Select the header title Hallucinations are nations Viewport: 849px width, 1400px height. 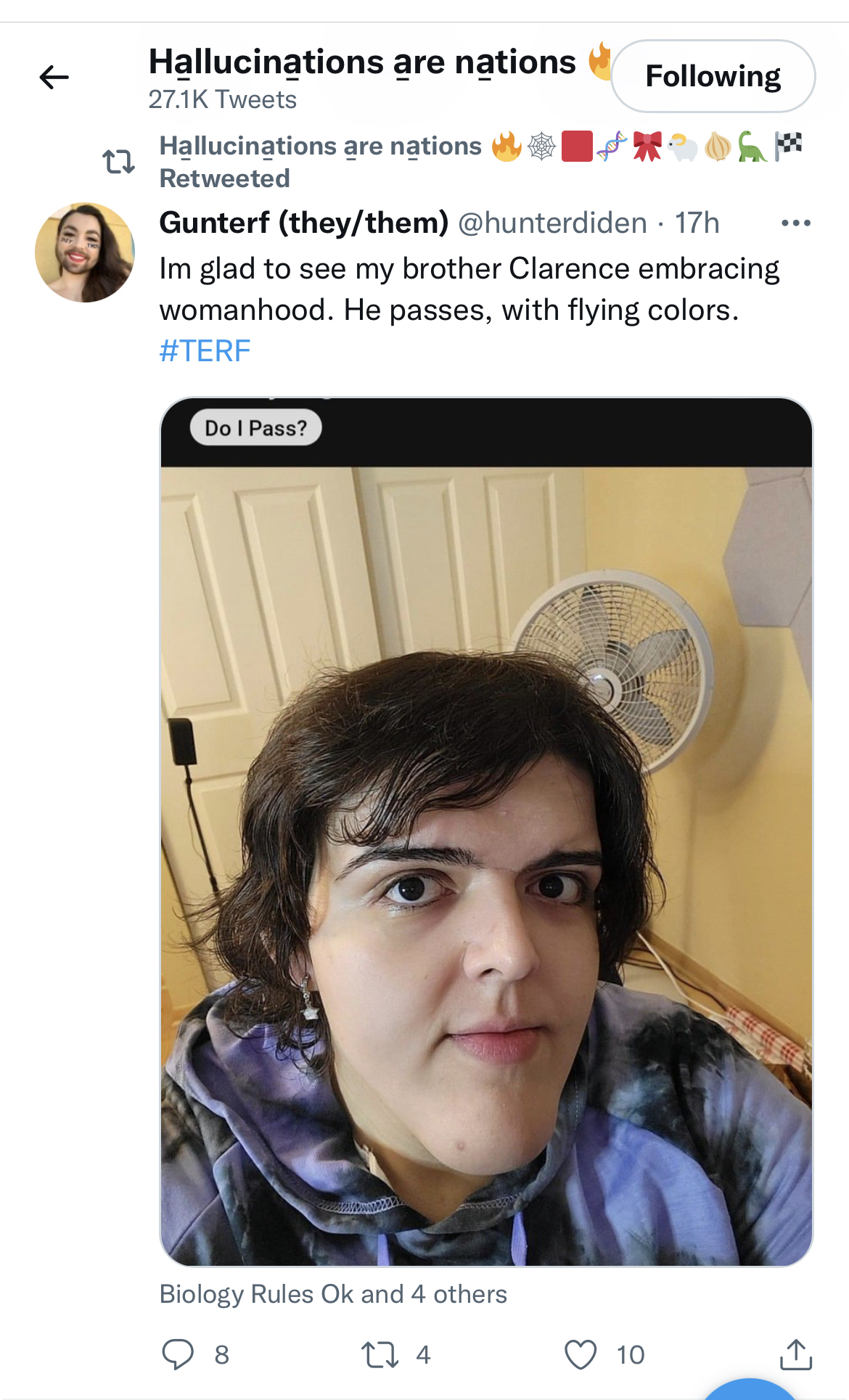click(x=362, y=62)
